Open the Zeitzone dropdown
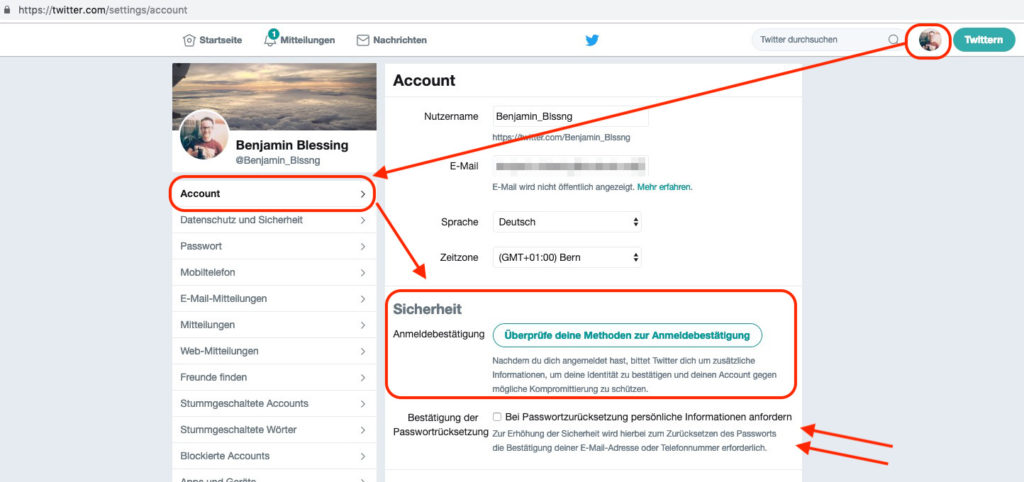The width and height of the screenshot is (1024, 482). click(x=567, y=257)
